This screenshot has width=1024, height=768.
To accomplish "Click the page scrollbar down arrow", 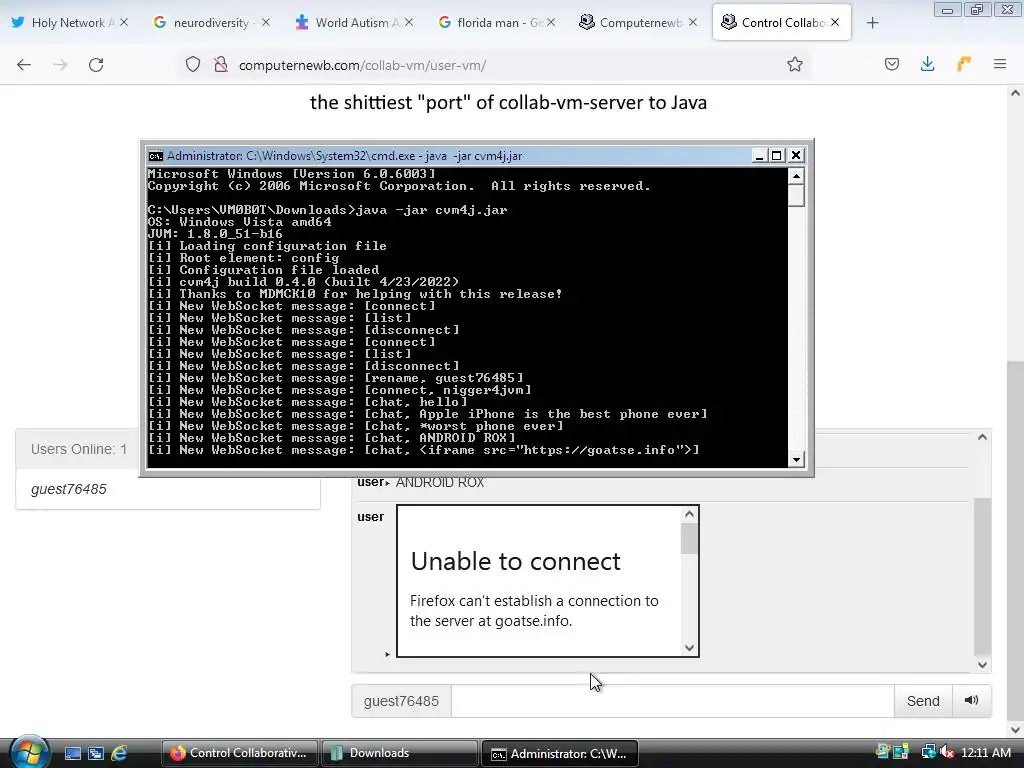I will (1015, 730).
